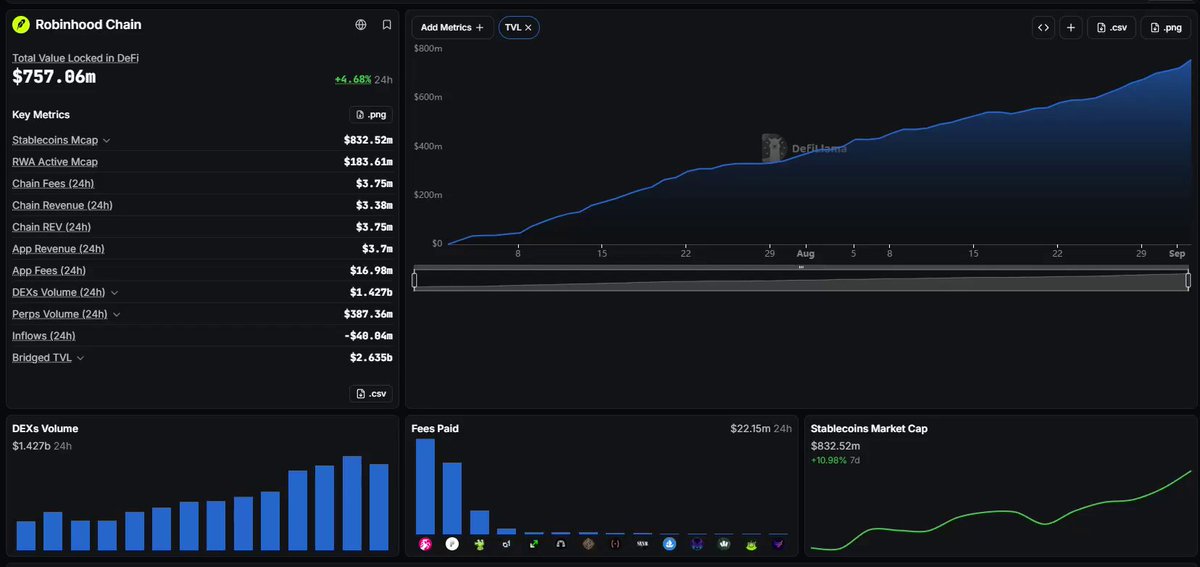Click the Stablecoins Market Cap card title
This screenshot has height=567, width=1200.
click(x=869, y=429)
